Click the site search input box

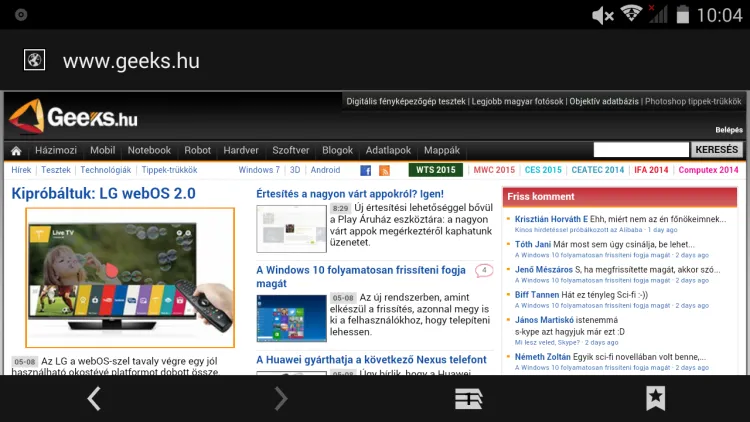pyautogui.click(x=641, y=150)
